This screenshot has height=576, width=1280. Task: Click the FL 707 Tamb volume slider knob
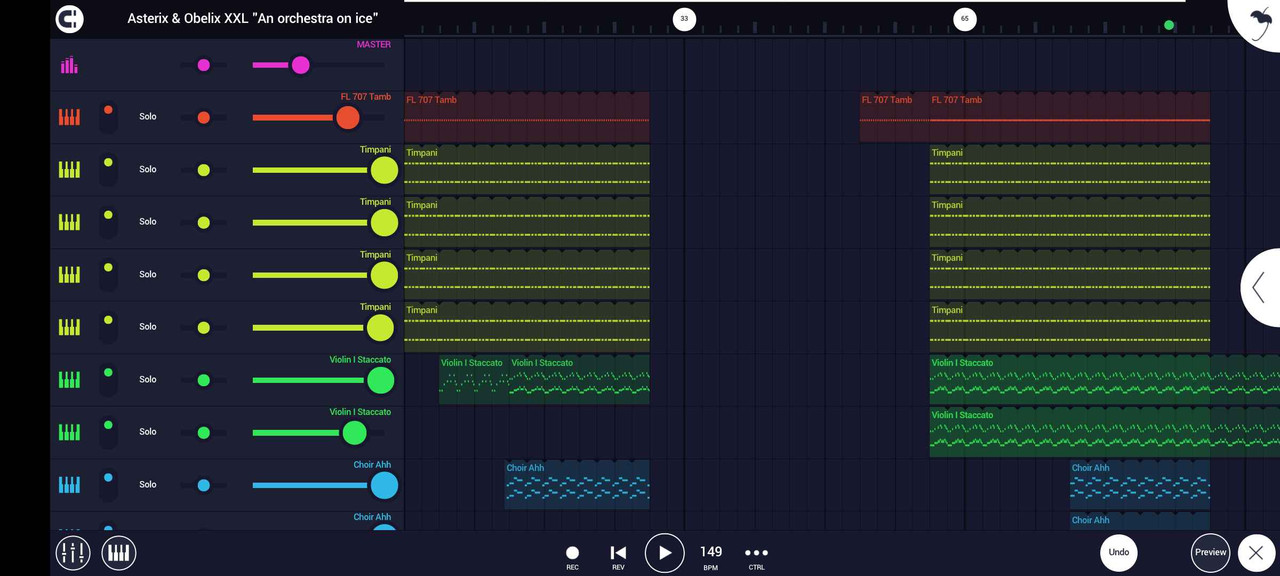[347, 118]
